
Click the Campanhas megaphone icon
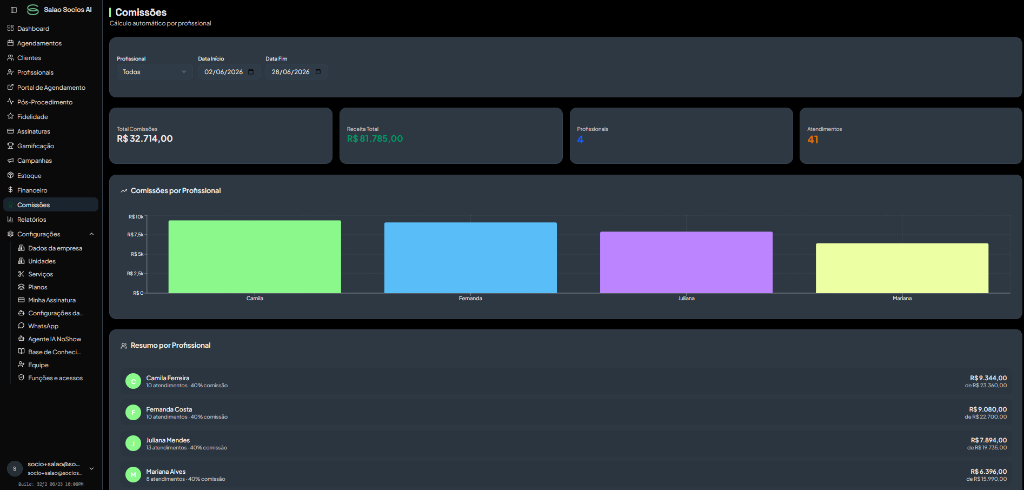[10, 161]
